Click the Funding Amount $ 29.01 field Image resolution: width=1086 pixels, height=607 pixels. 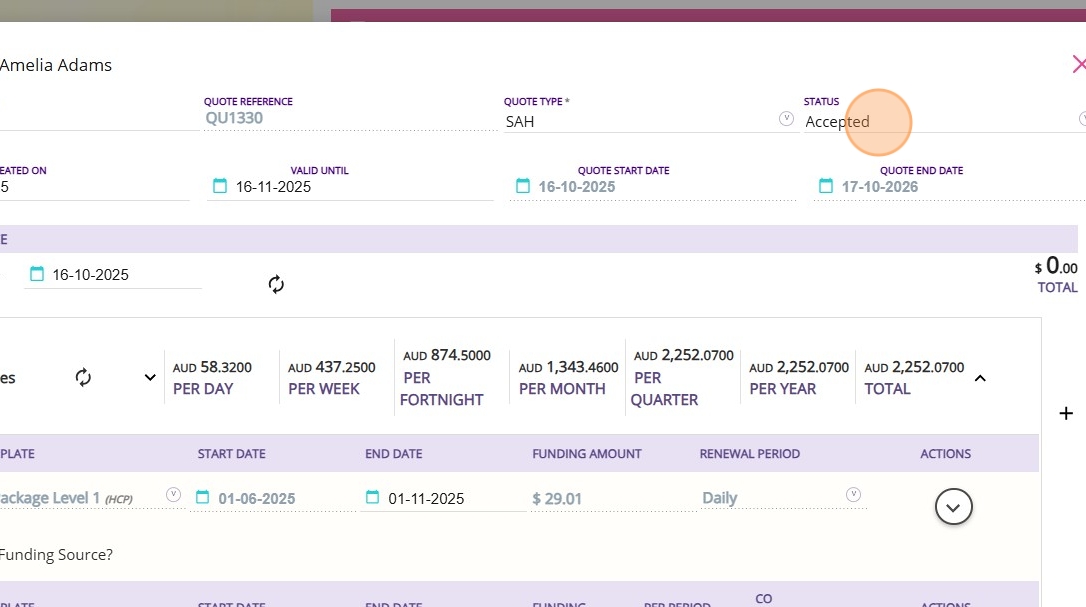point(612,498)
